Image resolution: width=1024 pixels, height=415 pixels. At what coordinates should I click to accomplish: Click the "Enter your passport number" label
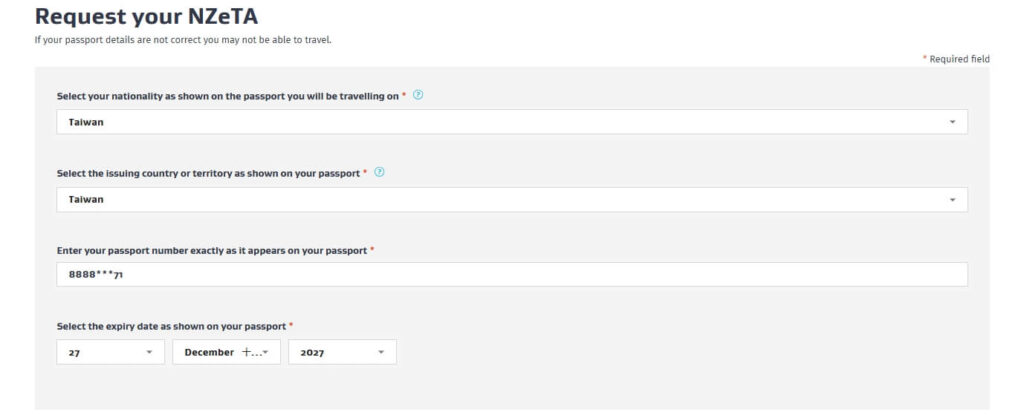click(x=212, y=249)
